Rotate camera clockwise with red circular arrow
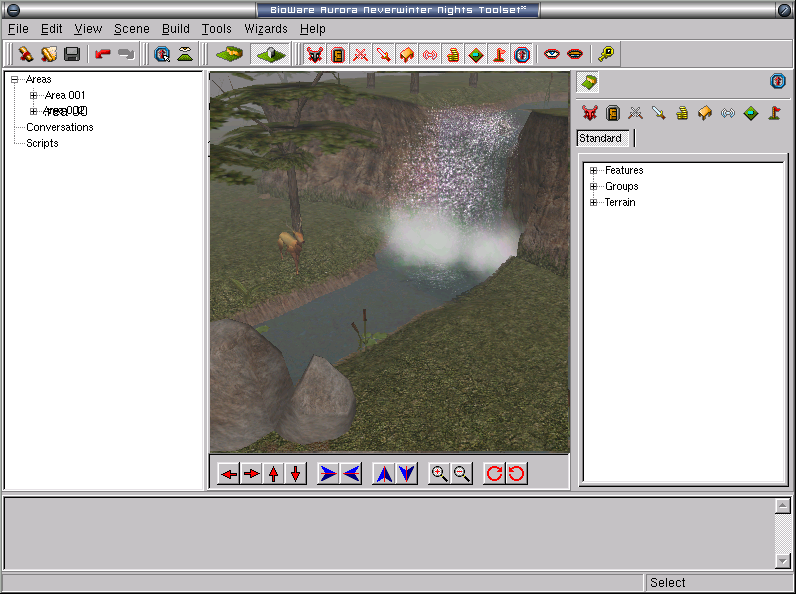Viewport: 796px width, 594px height. pos(493,473)
